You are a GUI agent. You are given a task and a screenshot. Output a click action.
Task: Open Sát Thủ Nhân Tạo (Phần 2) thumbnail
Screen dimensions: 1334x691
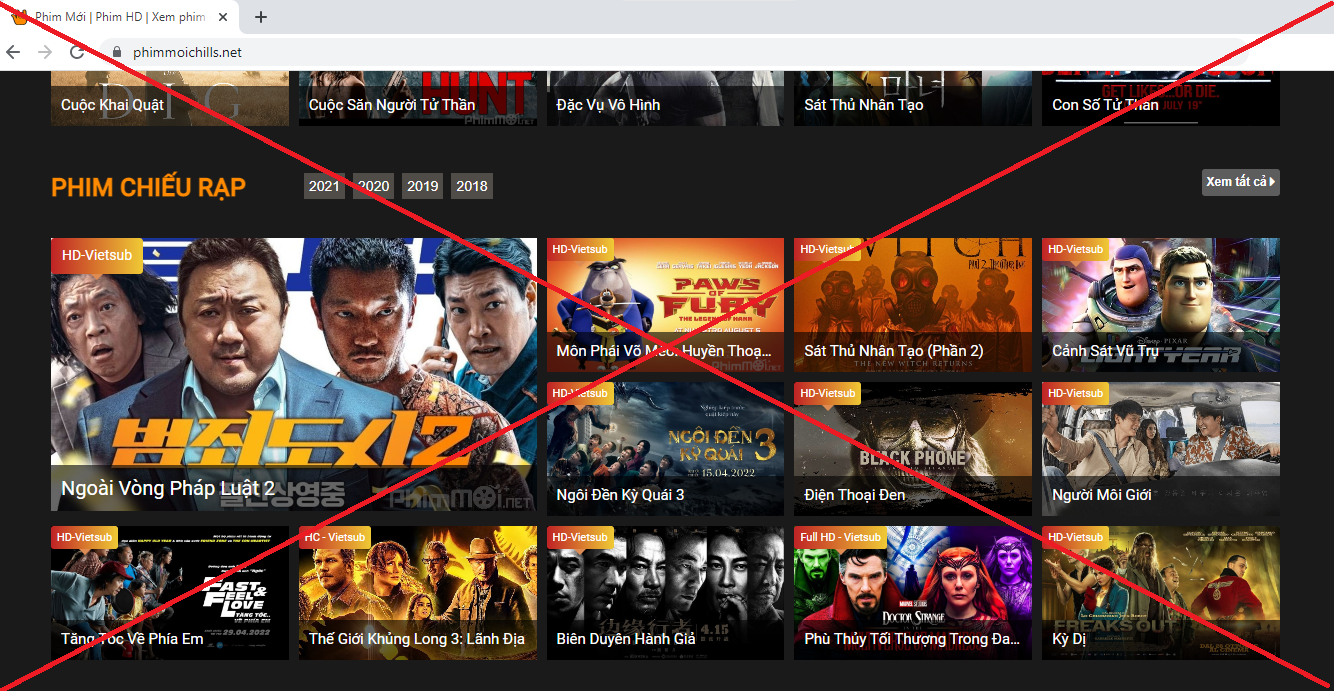(x=913, y=305)
